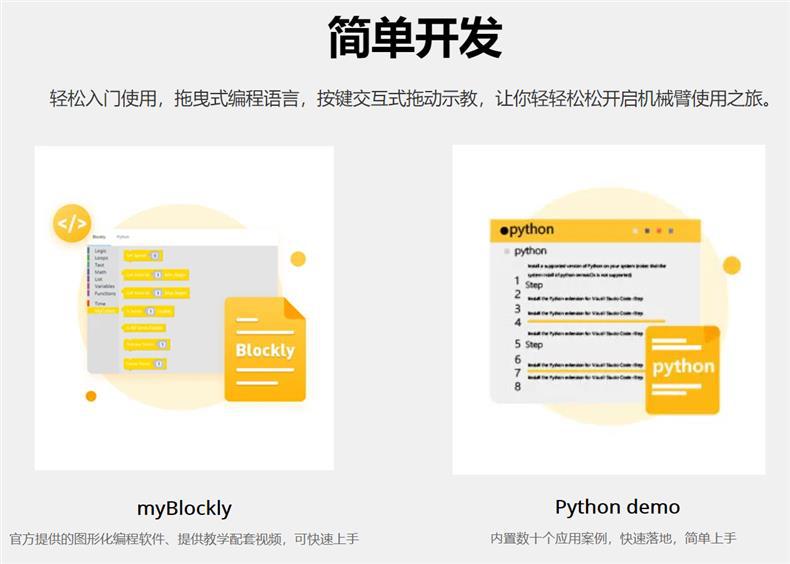Select the Blockly tab in the illustration
Image resolution: width=790 pixels, height=564 pixels.
click(x=99, y=236)
